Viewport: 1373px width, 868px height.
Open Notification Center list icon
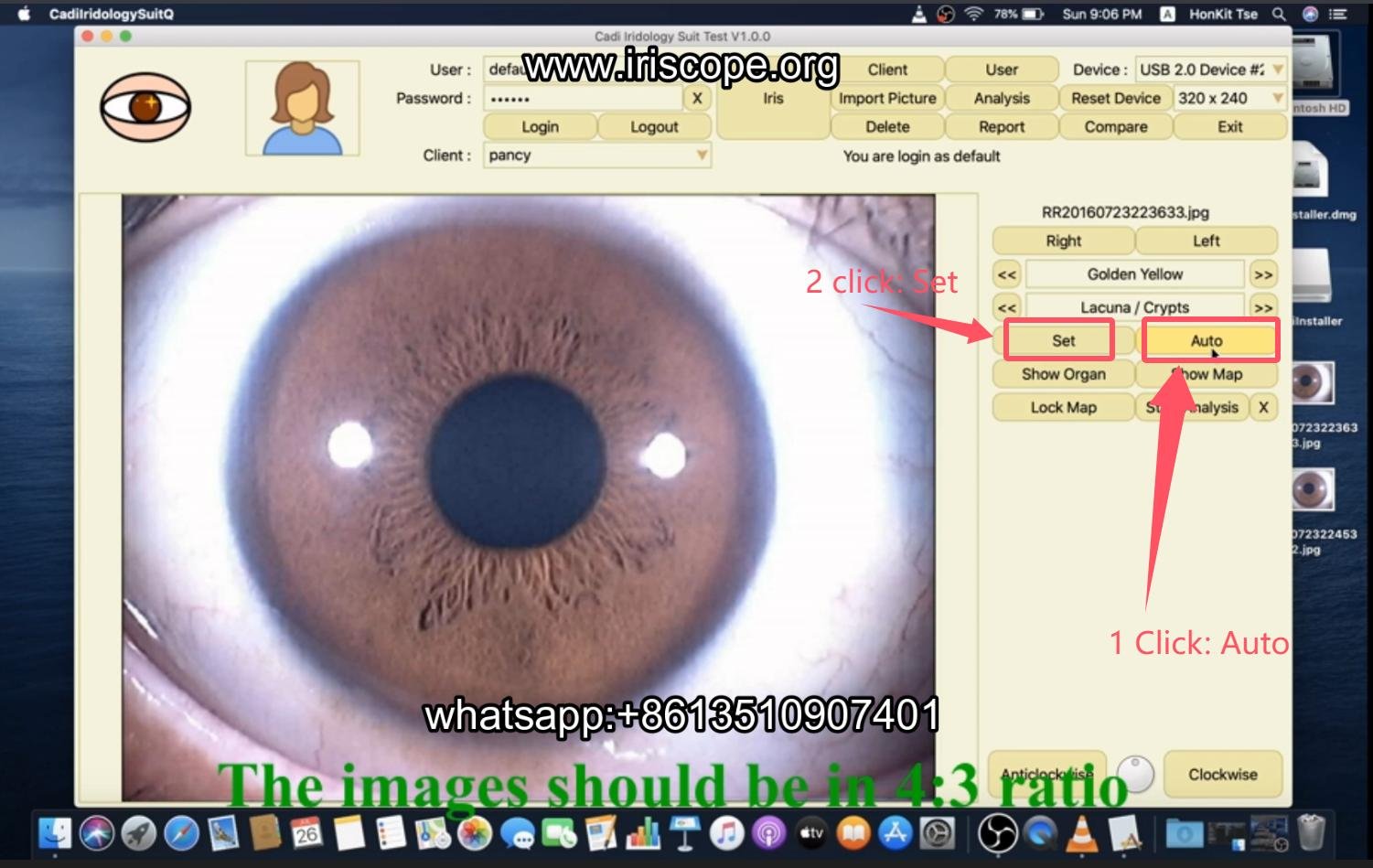pos(1339,14)
